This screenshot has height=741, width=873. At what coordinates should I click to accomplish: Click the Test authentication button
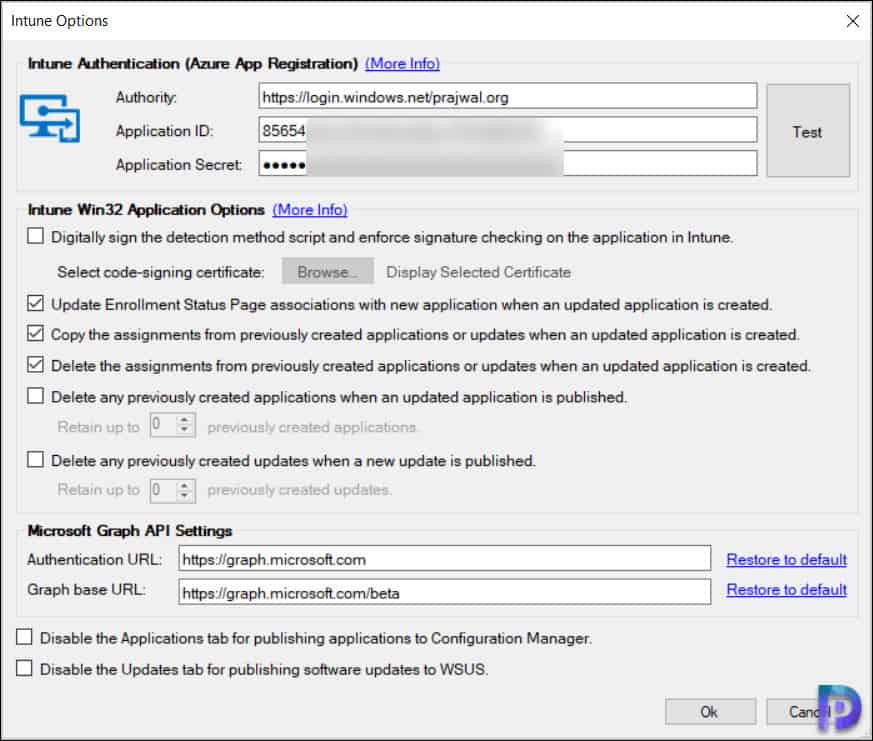808,131
